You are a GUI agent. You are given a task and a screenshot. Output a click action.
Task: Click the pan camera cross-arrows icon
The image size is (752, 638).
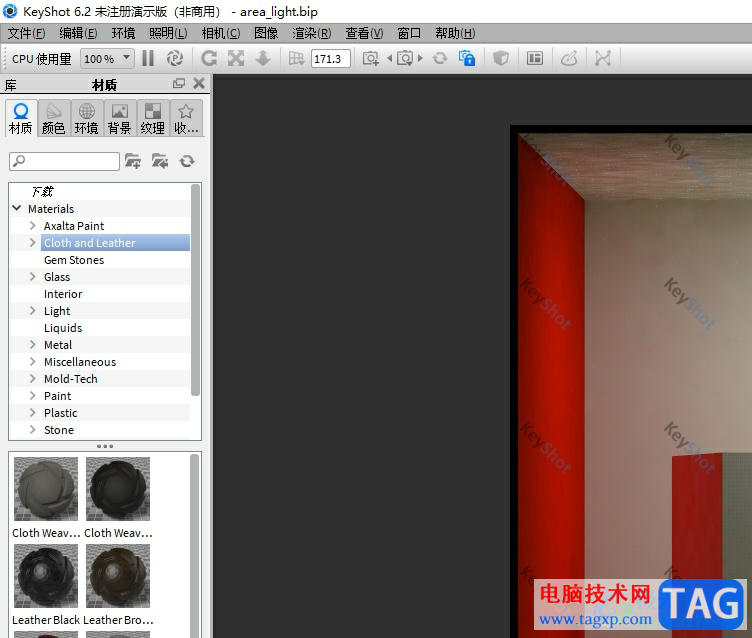pyautogui.click(x=235, y=59)
